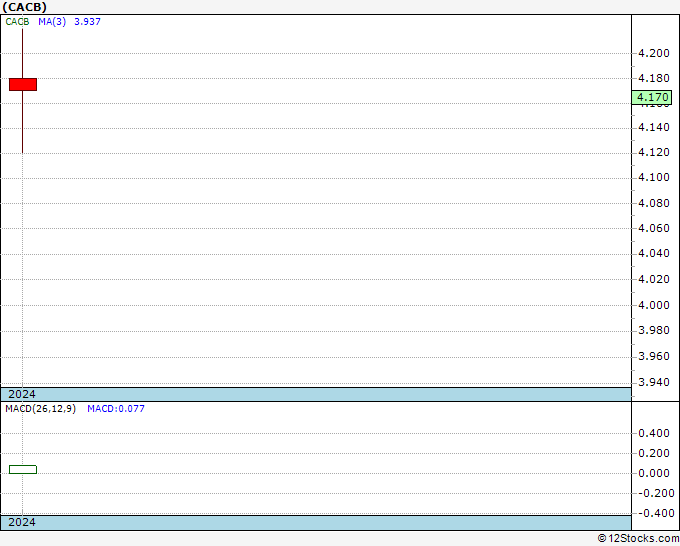Click the 2024 label under MACD panel

click(22, 522)
